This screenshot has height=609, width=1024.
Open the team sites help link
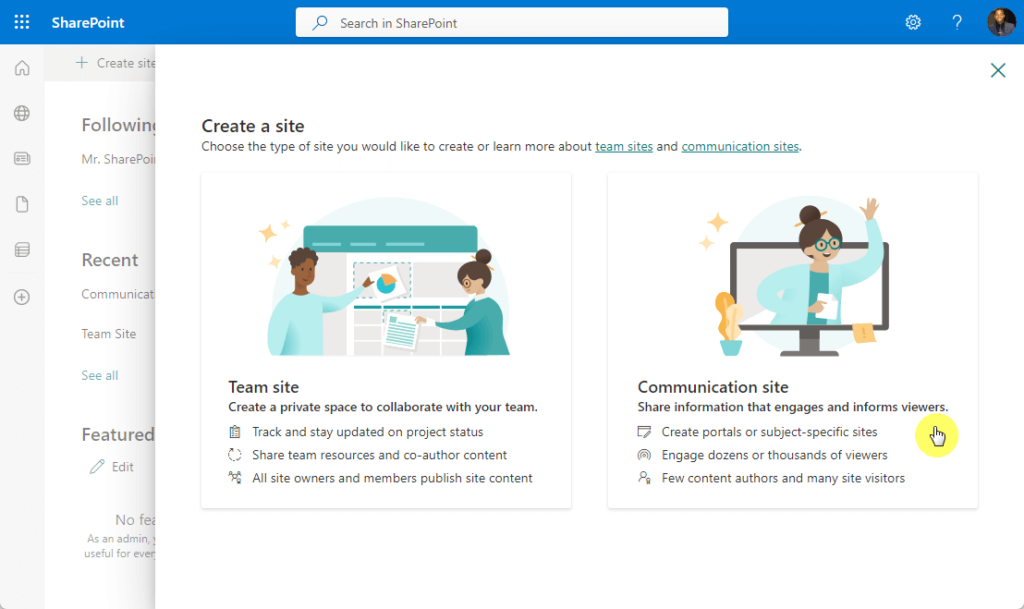[x=624, y=146]
